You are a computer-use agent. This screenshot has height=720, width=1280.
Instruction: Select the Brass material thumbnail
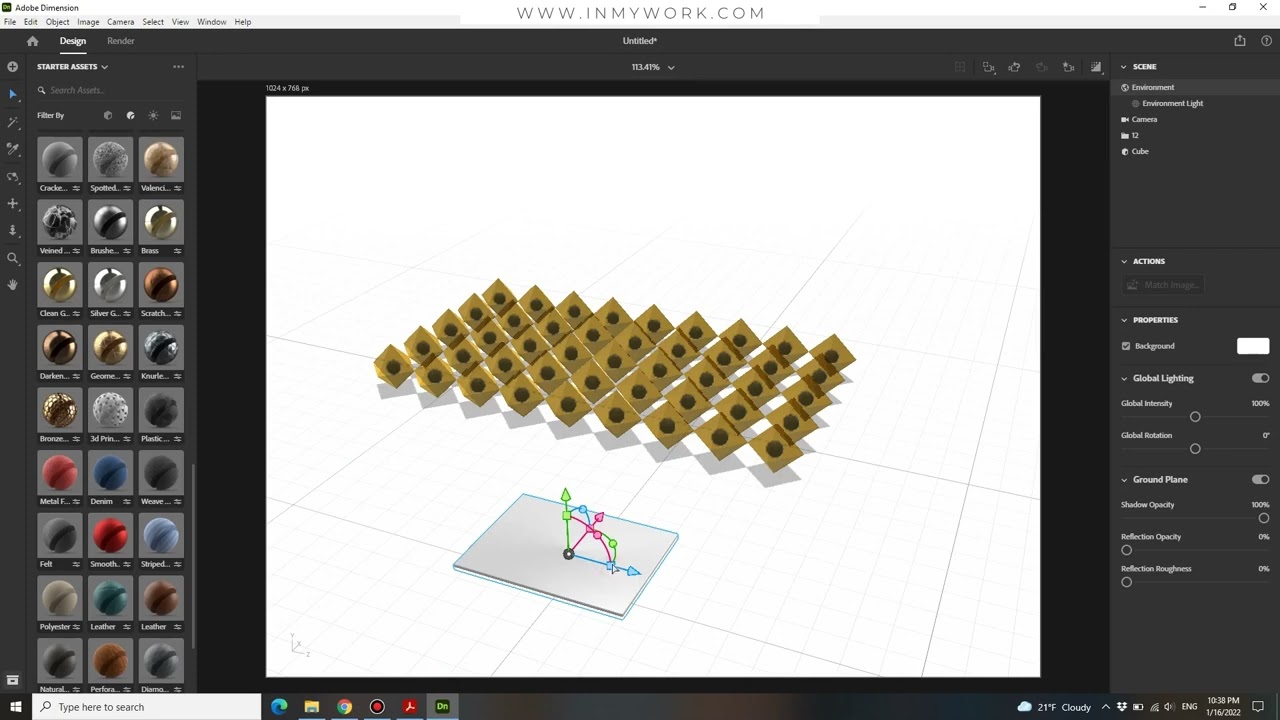(x=161, y=223)
